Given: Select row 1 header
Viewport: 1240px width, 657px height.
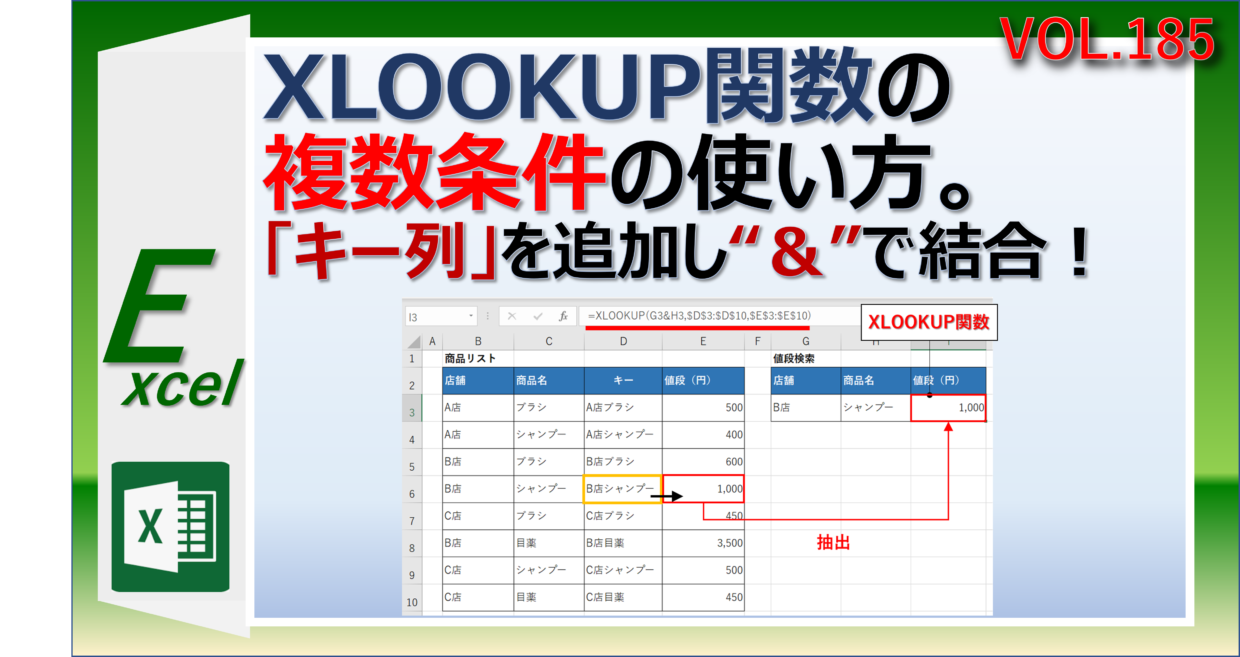Looking at the screenshot, I should [x=413, y=358].
